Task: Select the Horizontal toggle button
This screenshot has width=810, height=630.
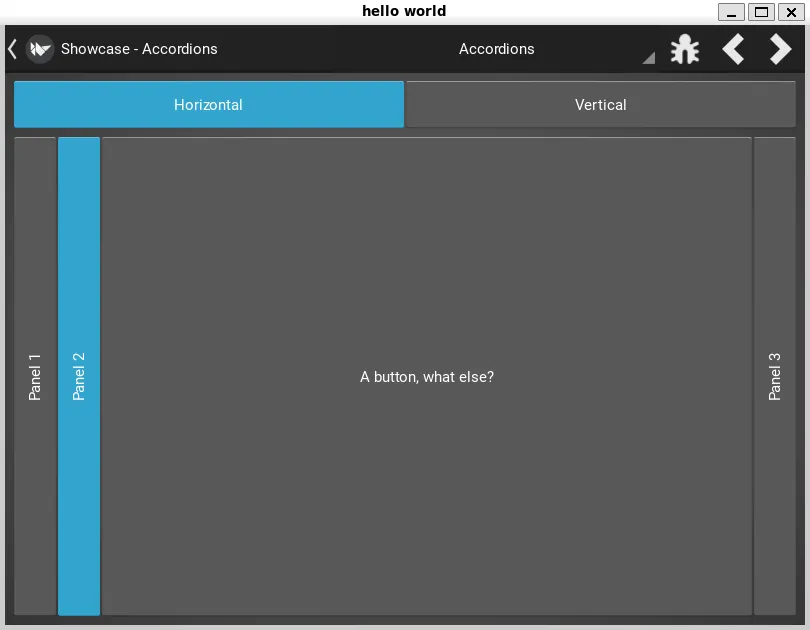Action: point(209,104)
